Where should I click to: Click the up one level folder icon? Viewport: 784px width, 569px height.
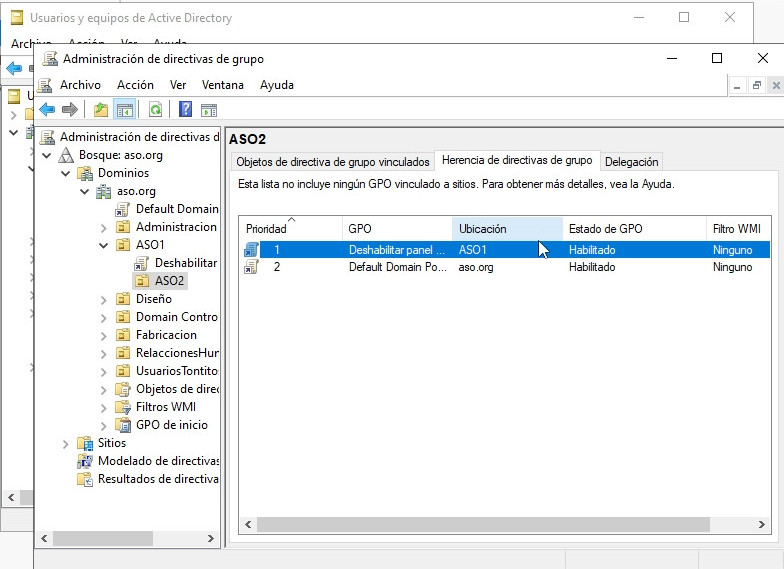[101, 110]
